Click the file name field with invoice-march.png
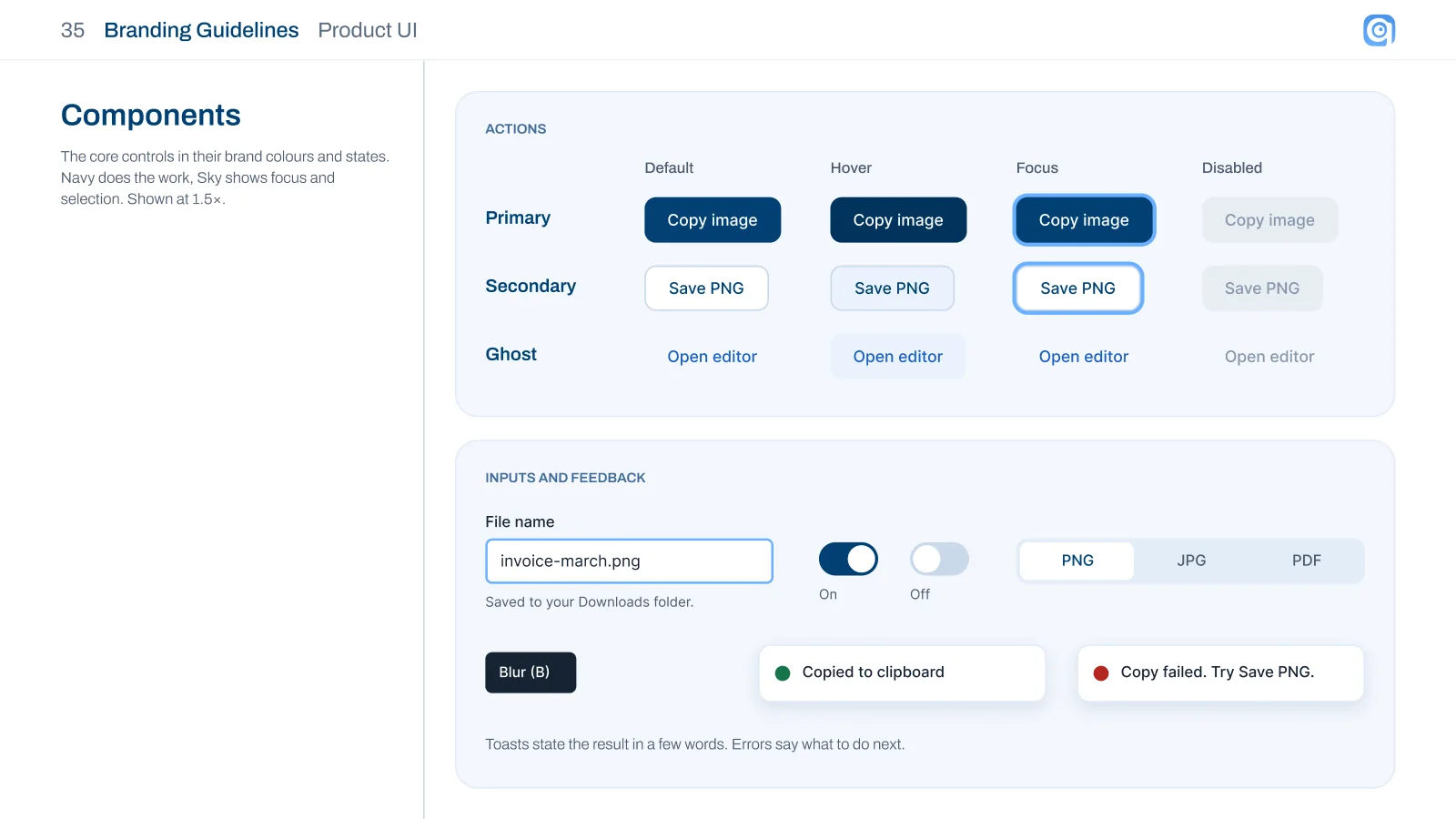This screenshot has height=819, width=1456. tap(629, 561)
